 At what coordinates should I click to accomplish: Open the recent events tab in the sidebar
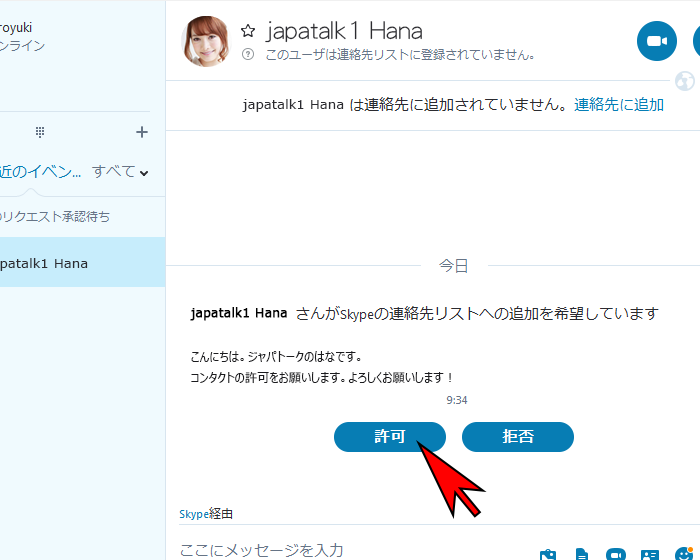tap(40, 172)
